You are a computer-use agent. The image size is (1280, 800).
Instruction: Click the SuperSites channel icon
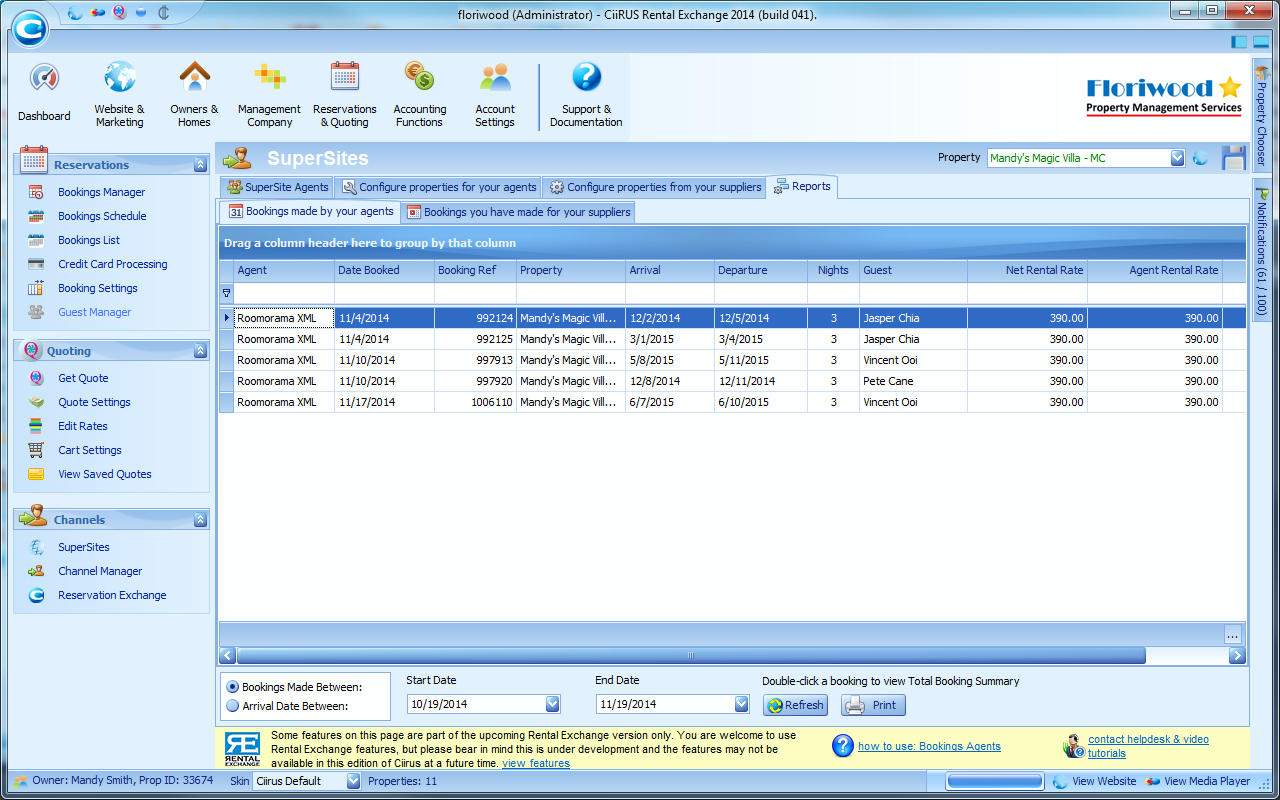[36, 547]
